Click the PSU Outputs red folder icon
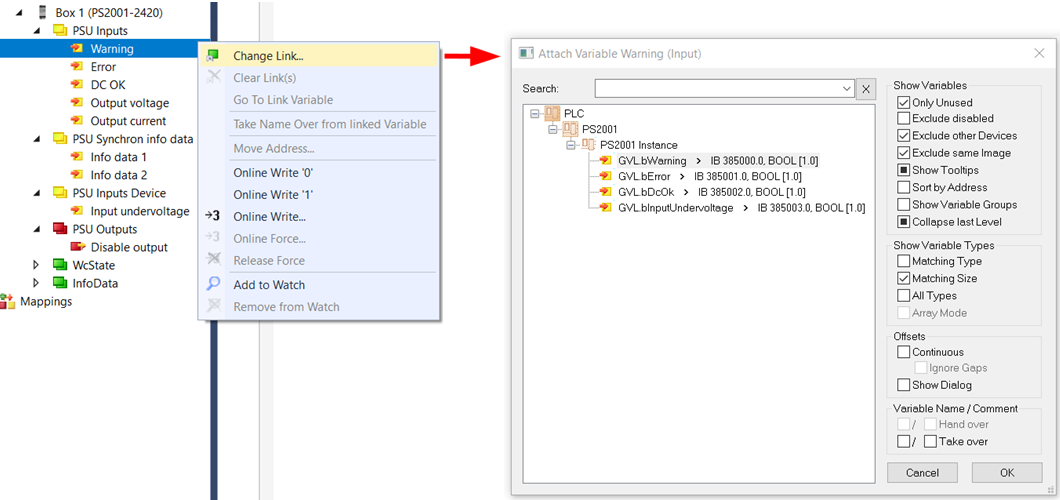1060x500 pixels. (x=60, y=229)
